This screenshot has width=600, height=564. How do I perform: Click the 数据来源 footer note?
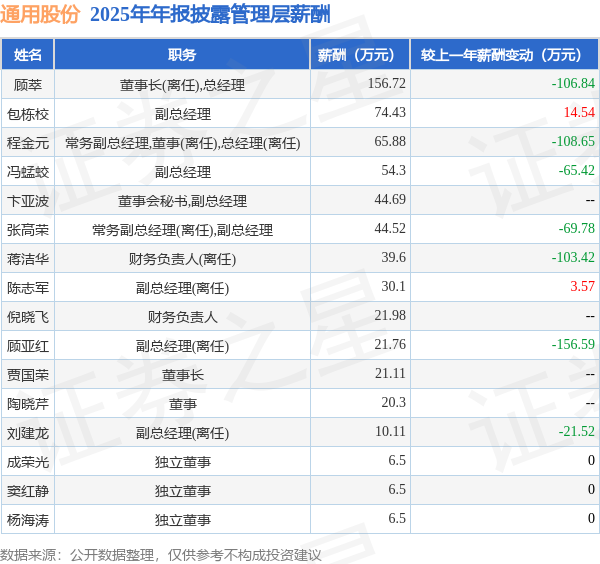pos(161,555)
